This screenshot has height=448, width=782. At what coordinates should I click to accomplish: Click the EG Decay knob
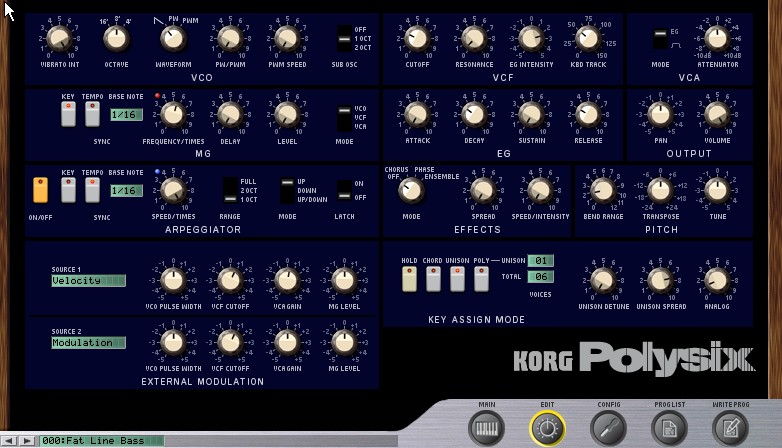pos(474,114)
